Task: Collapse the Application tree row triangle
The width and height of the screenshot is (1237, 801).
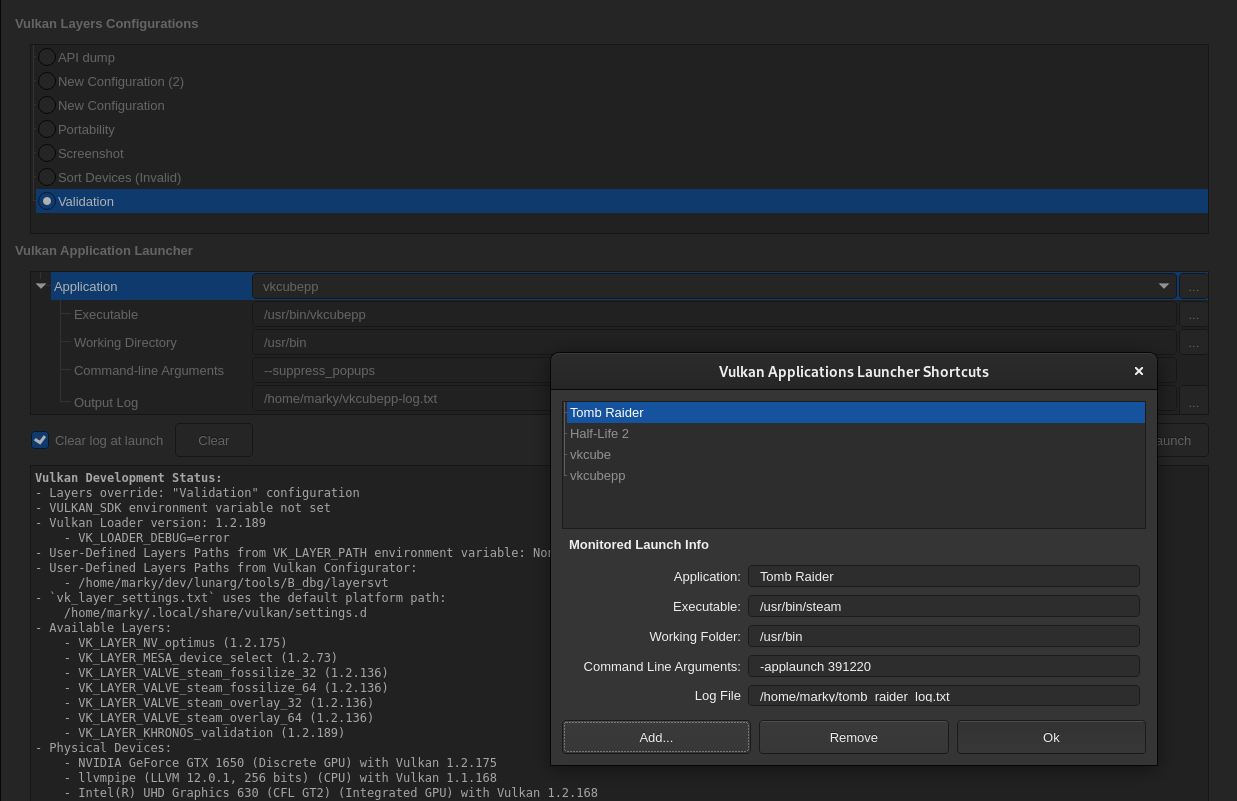Action: (41, 286)
